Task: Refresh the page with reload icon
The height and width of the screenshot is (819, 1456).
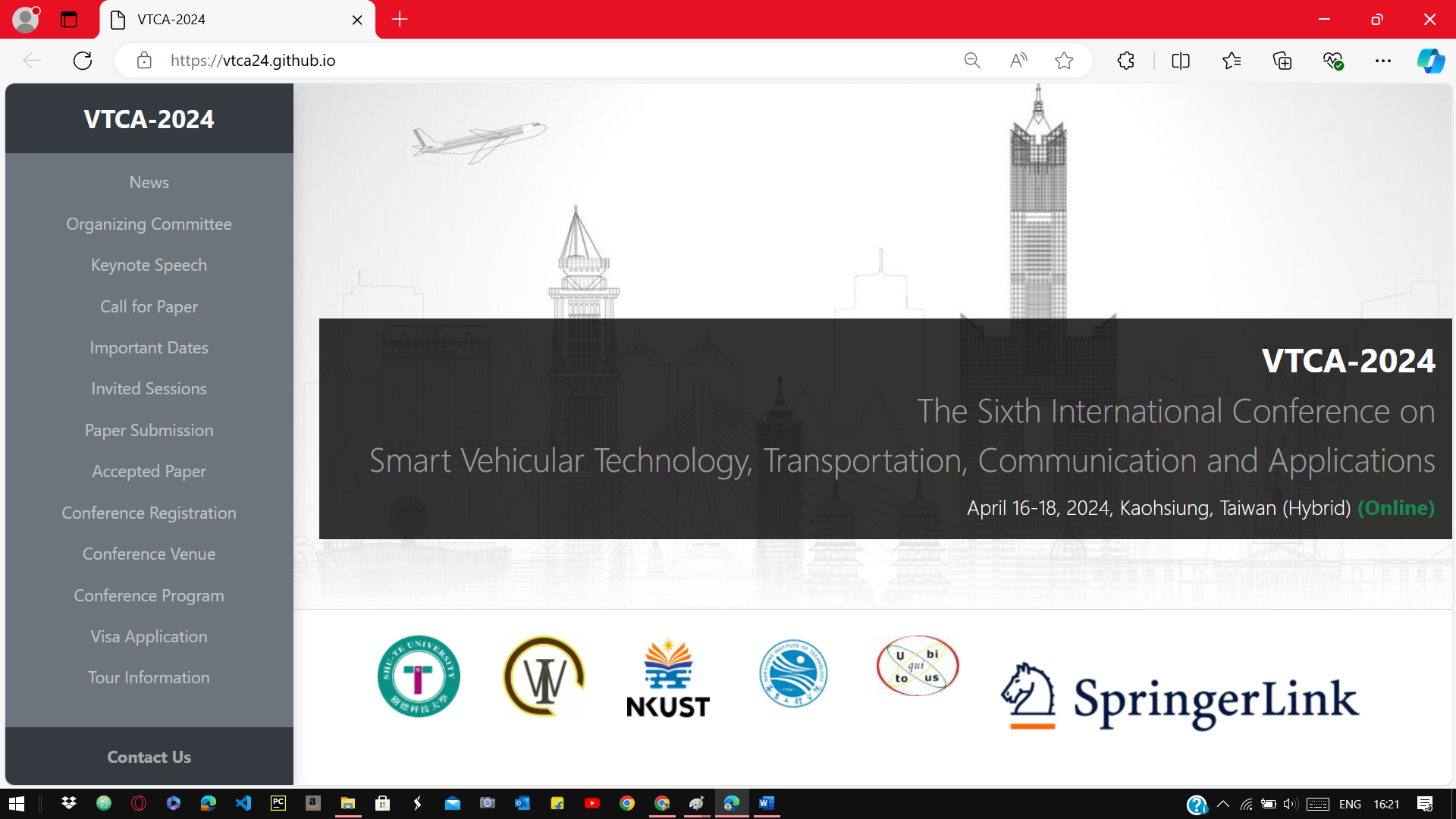Action: 83,61
